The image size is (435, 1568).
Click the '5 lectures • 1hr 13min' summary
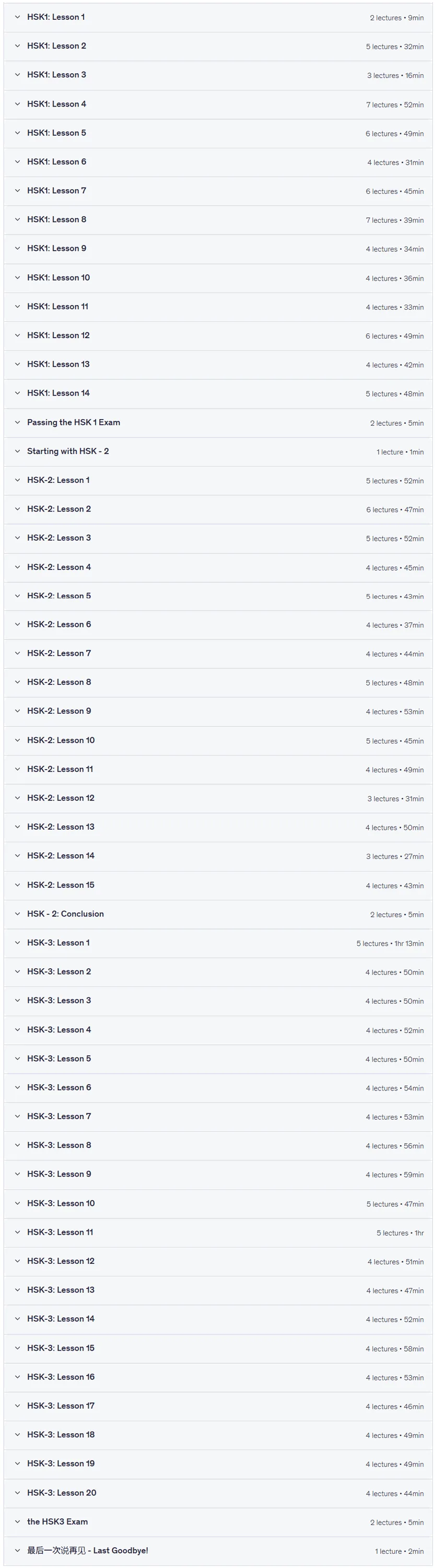[x=390, y=944]
